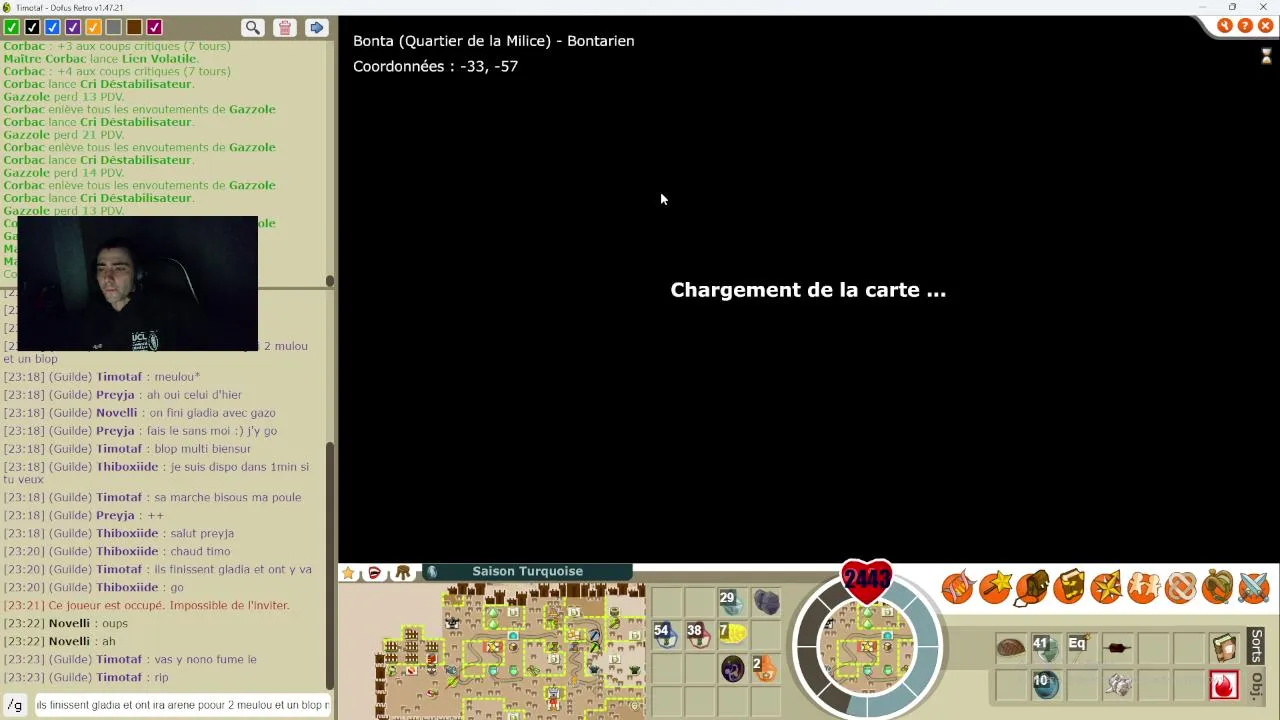Viewport: 1280px width, 720px height.
Task: Select the dark purple swirl item
Action: 732,668
